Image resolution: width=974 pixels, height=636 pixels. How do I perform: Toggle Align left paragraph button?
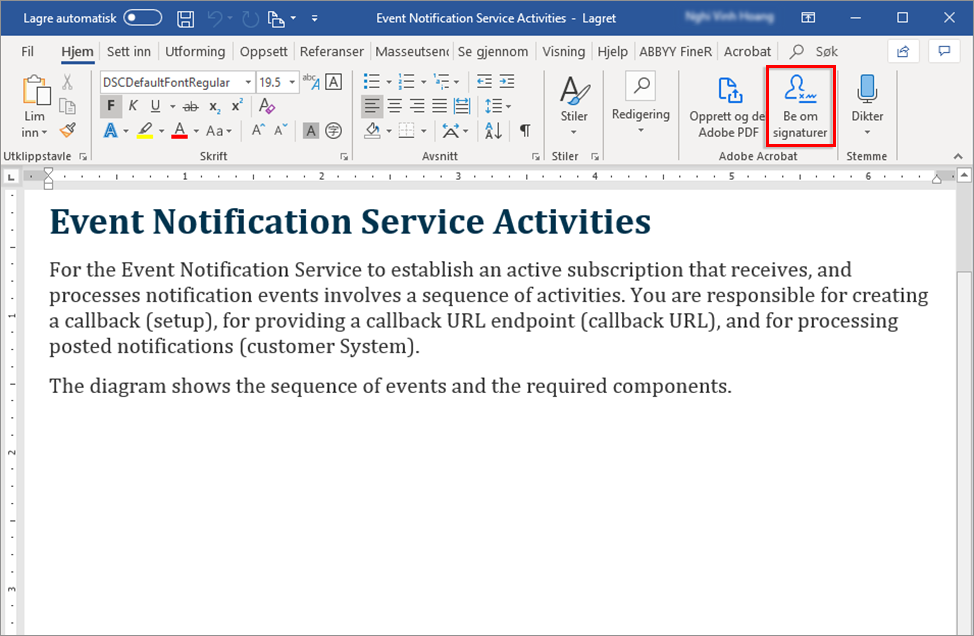click(372, 106)
